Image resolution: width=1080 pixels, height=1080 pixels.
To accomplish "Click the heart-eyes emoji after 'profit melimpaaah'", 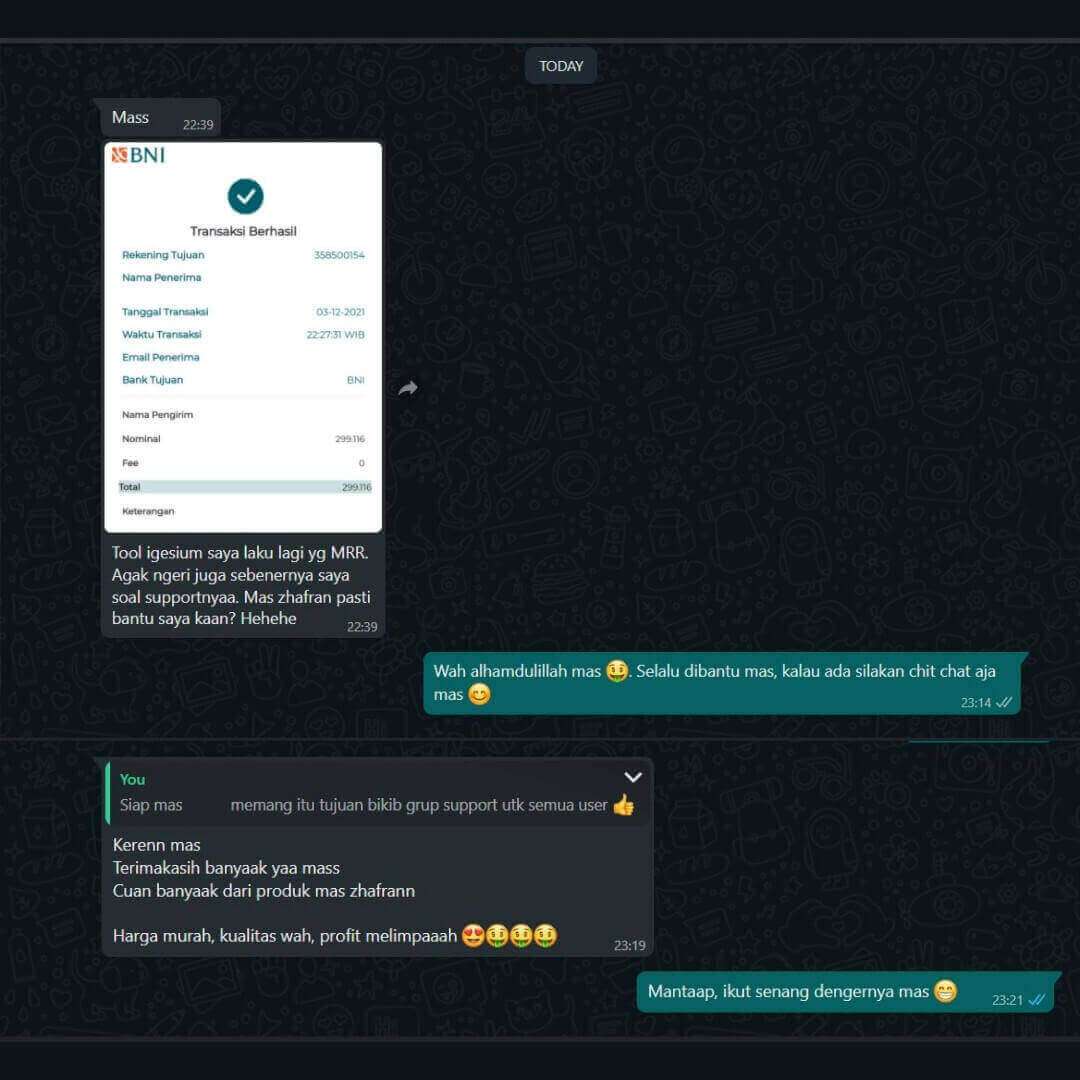I will pos(472,935).
